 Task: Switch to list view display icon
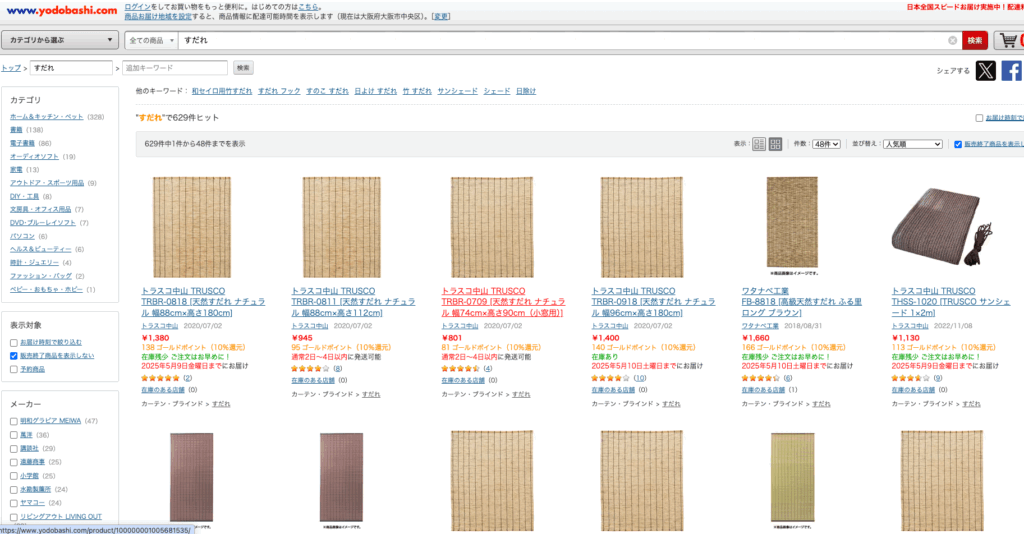pyautogui.click(x=759, y=144)
